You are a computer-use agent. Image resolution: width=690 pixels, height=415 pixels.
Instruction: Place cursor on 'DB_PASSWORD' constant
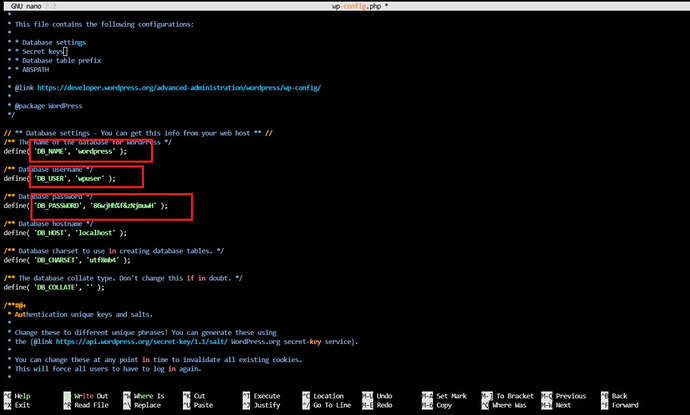pyautogui.click(x=57, y=206)
